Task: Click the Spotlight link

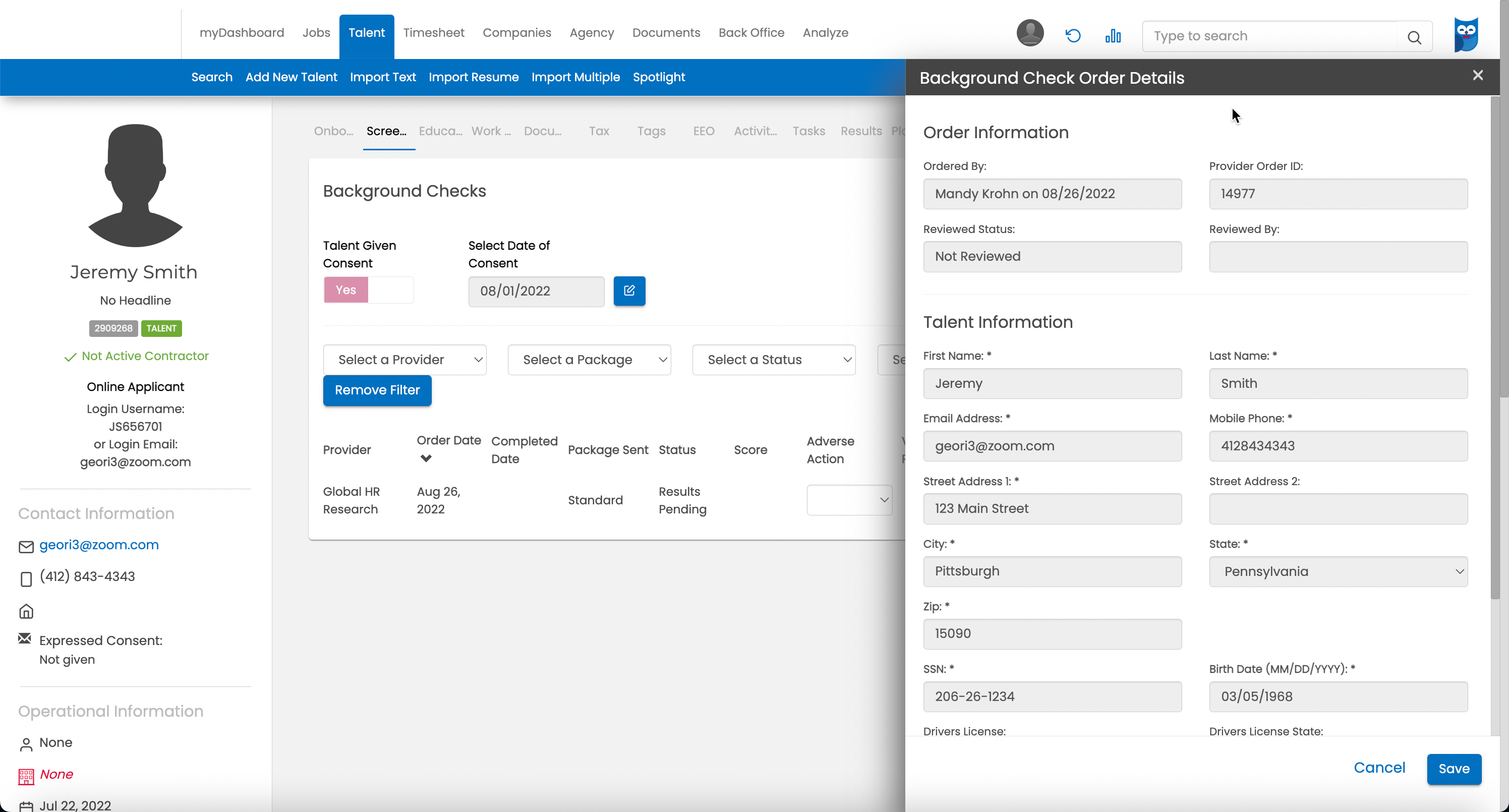Action: click(659, 77)
